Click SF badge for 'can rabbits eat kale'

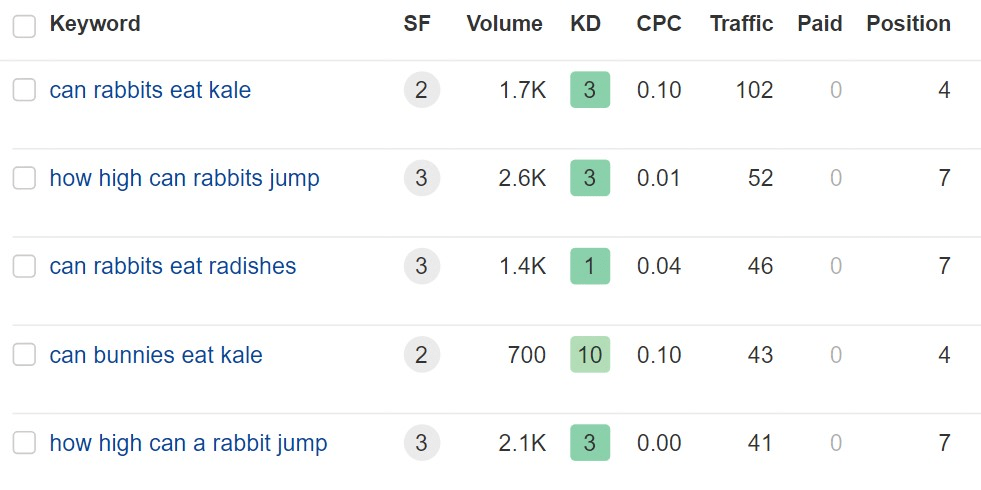pos(421,91)
